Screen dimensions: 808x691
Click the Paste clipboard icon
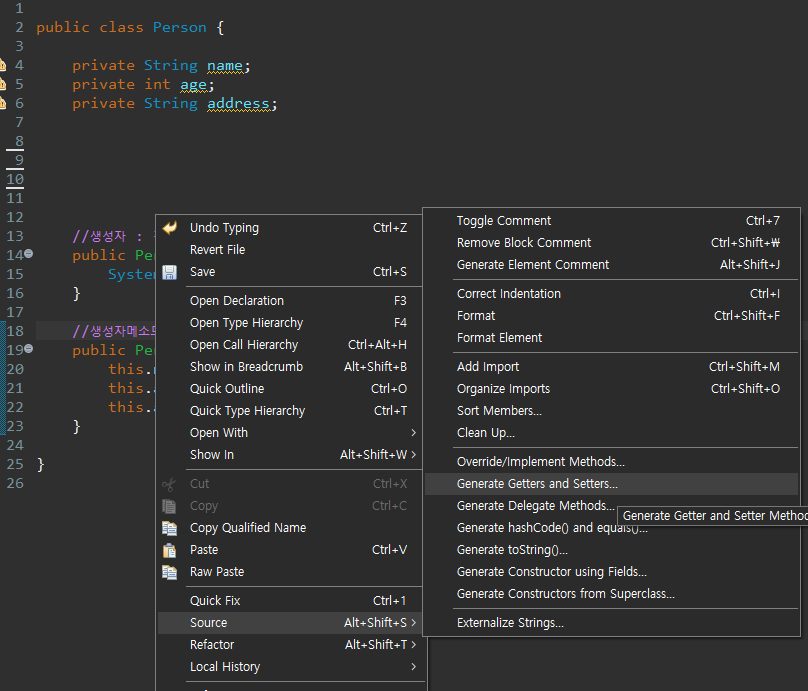tap(170, 550)
